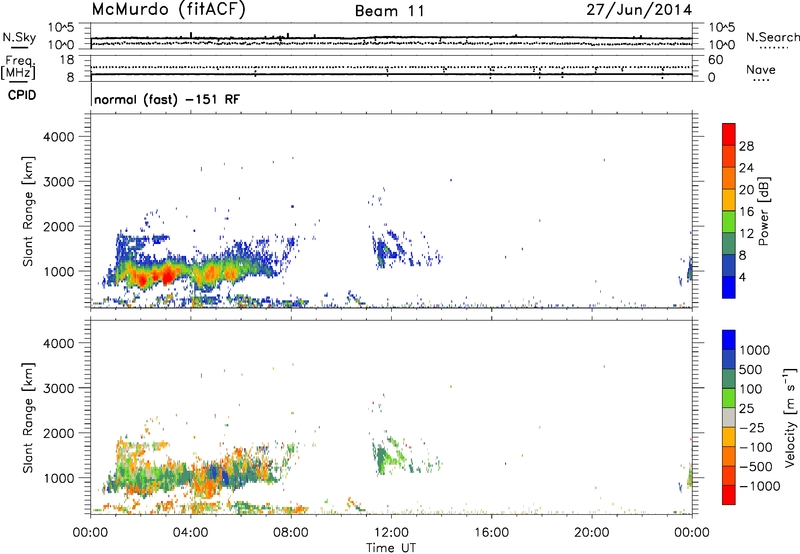
Task: Select the Velocity [m s-1] colorbar label
Action: tap(790, 417)
